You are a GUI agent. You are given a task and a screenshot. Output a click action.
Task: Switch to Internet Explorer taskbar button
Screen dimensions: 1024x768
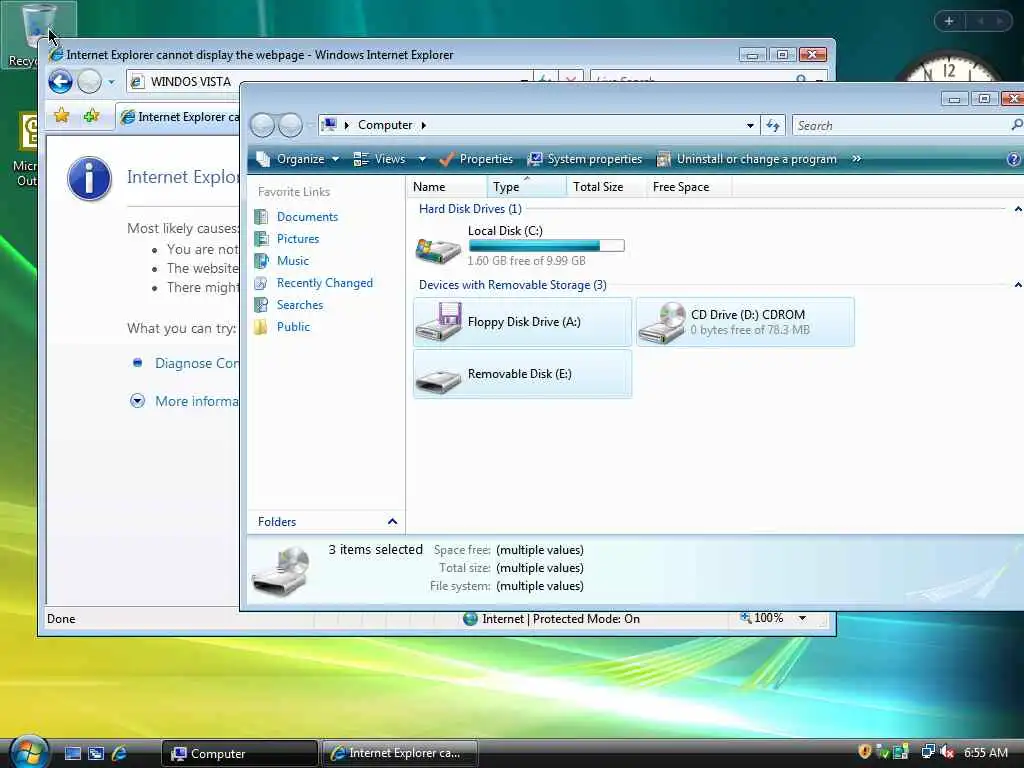(400, 753)
